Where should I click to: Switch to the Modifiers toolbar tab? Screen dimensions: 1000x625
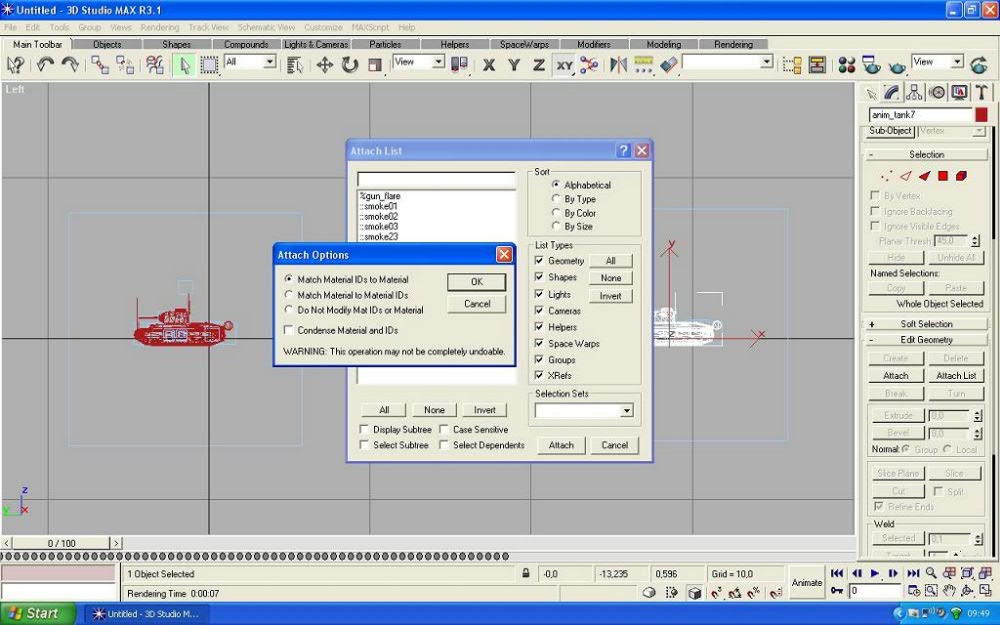pos(594,44)
